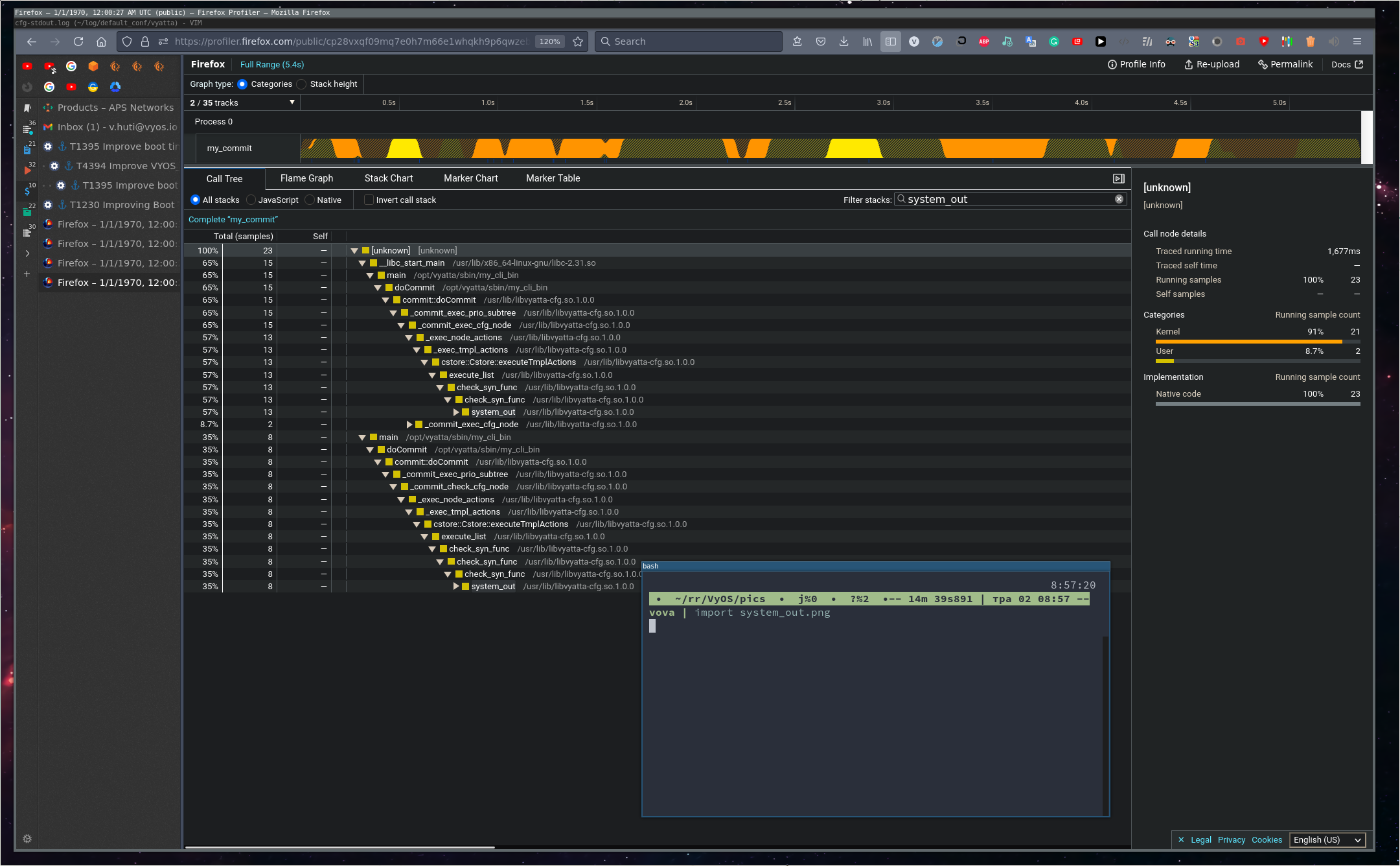1400x866 pixels.
Task: Bookmark page with the star icon
Action: [x=578, y=41]
